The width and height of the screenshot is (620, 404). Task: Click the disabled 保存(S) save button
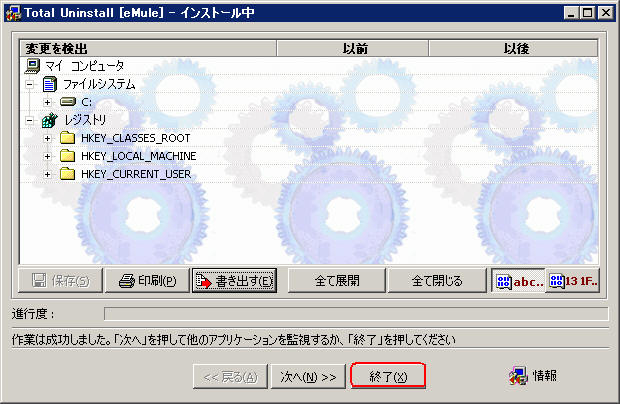pos(60,281)
